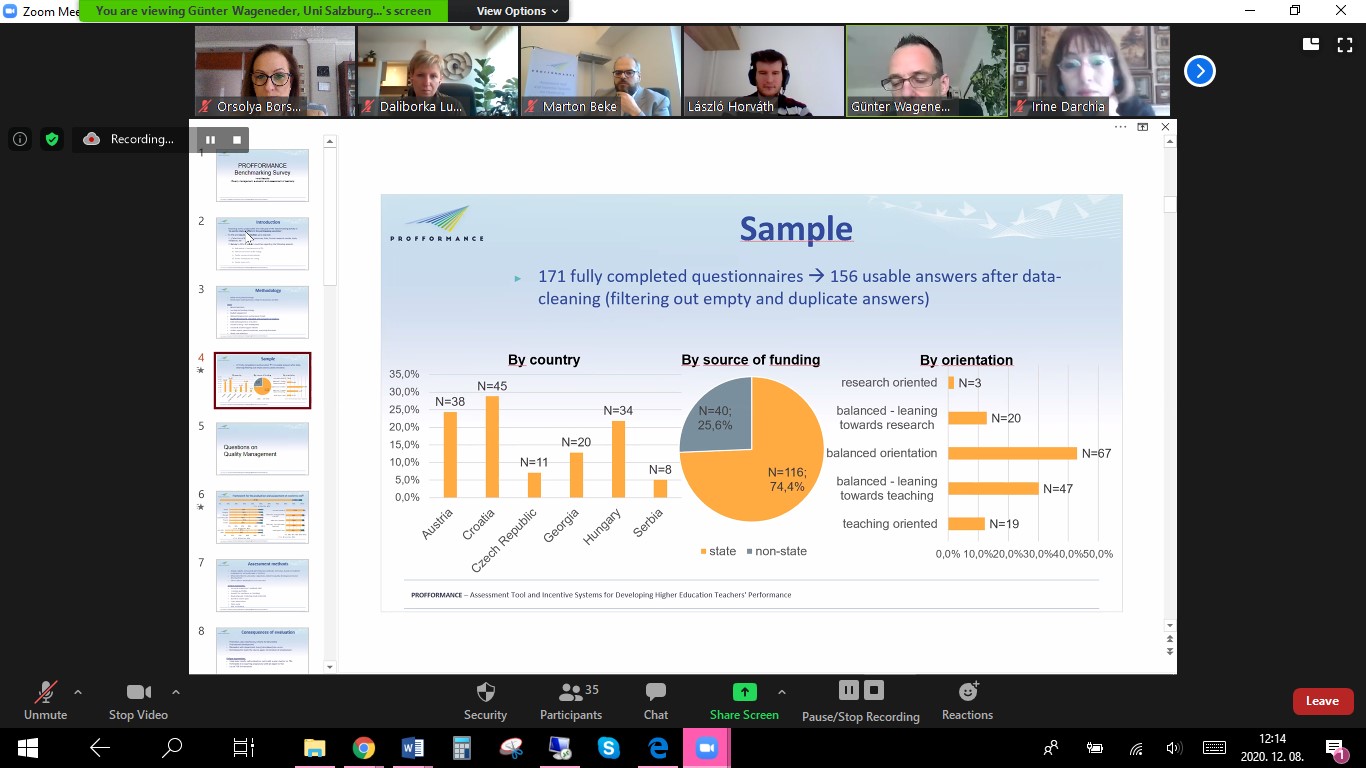The width and height of the screenshot is (1366, 768).
Task: Open the Security shield icon
Action: pyautogui.click(x=485, y=692)
